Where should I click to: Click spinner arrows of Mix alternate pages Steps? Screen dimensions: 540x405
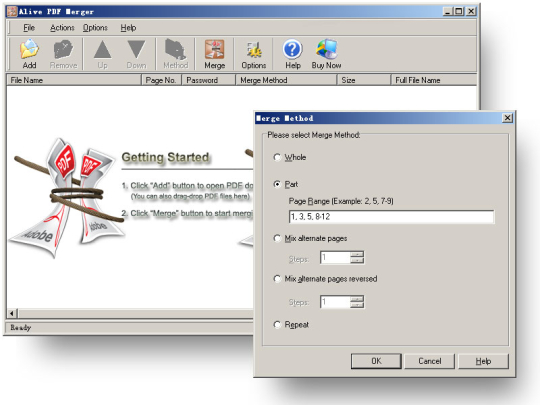[x=357, y=258]
